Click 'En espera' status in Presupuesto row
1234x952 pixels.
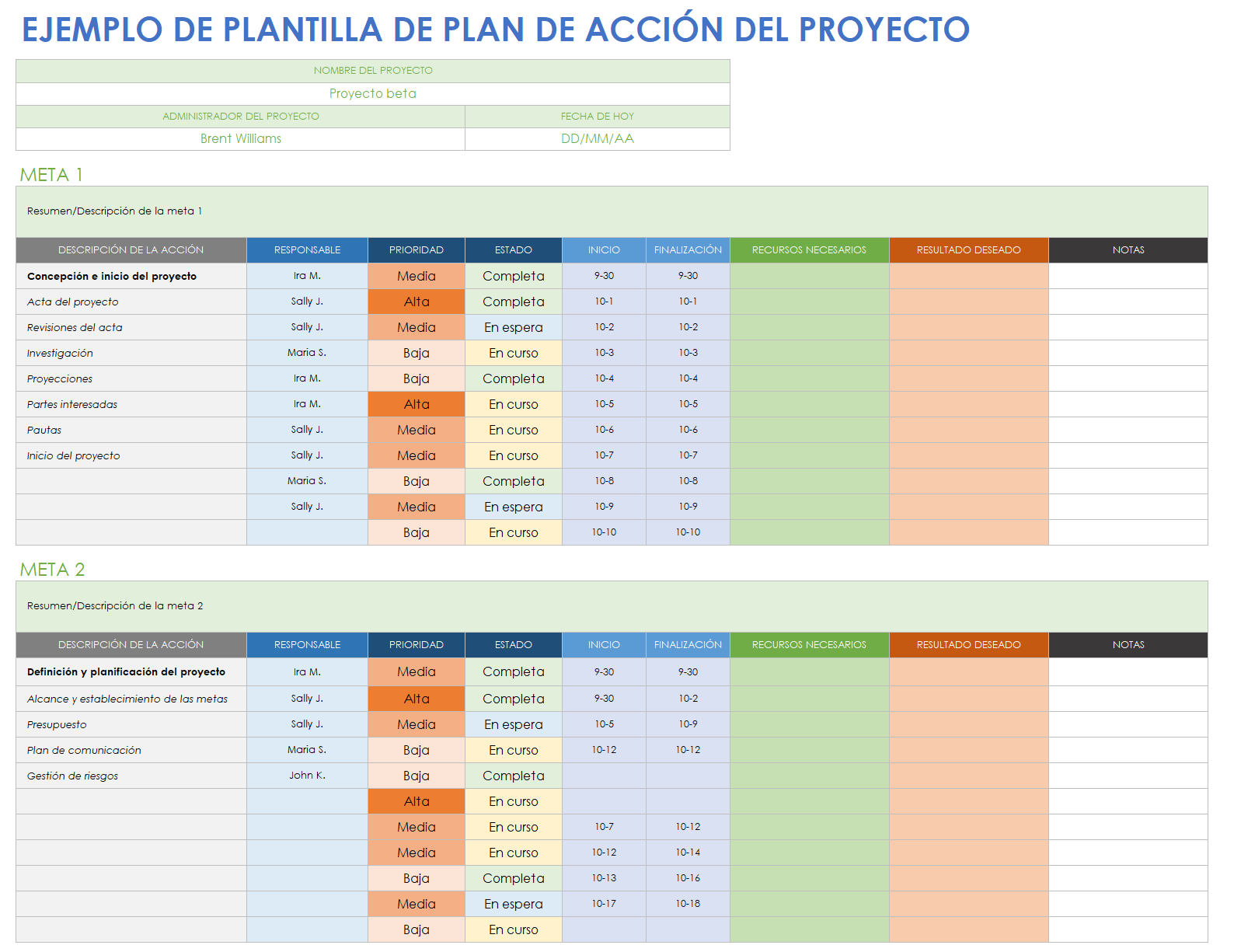pyautogui.click(x=514, y=724)
